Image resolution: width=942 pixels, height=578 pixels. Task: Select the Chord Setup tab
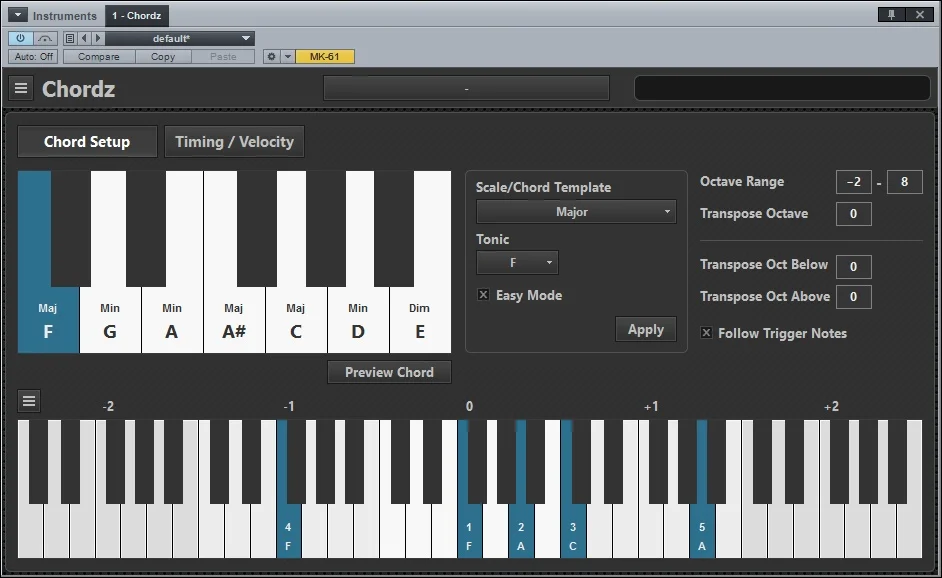pos(87,142)
